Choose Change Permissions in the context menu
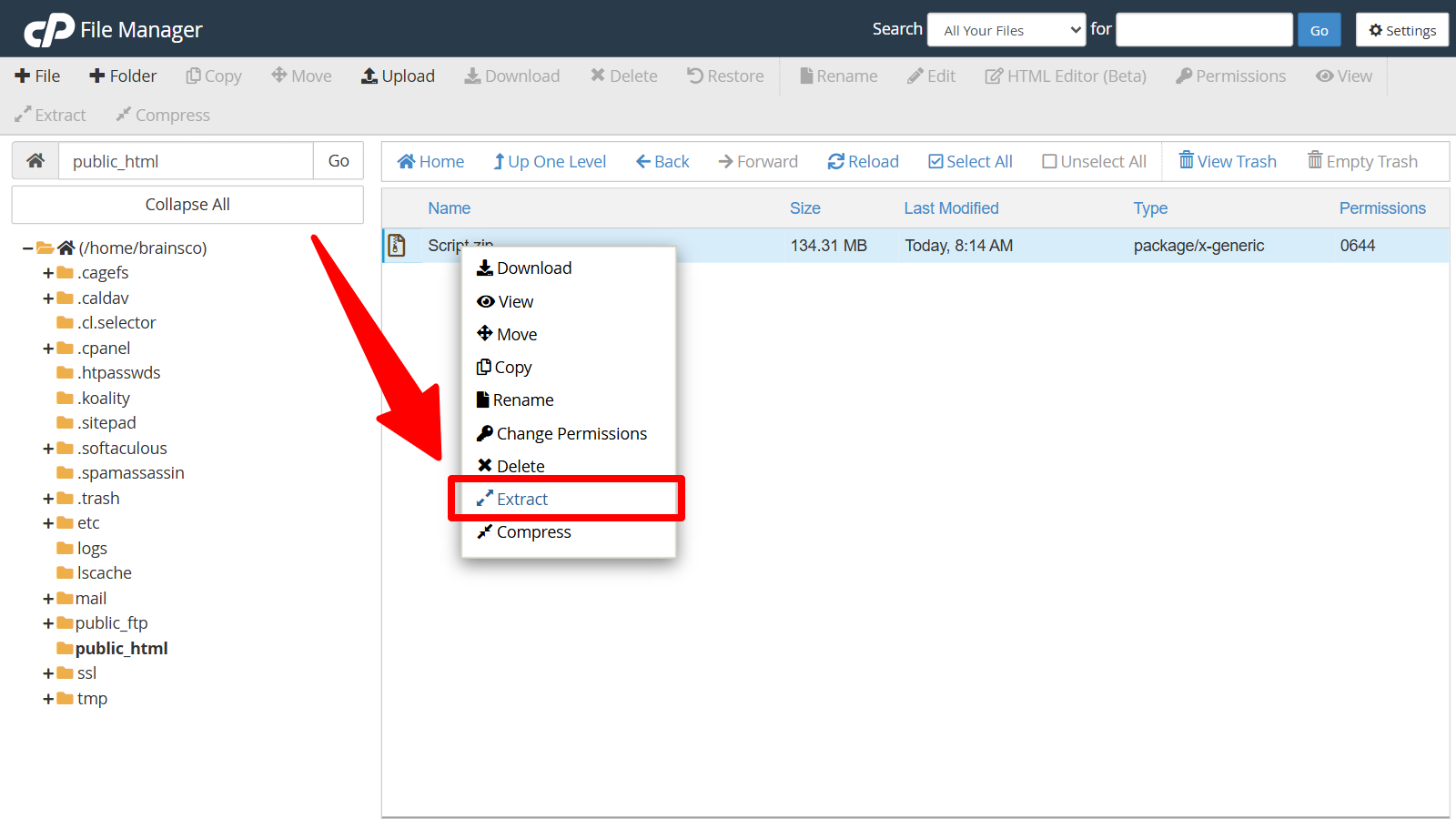Image resolution: width=1456 pixels, height=819 pixels. 561,434
